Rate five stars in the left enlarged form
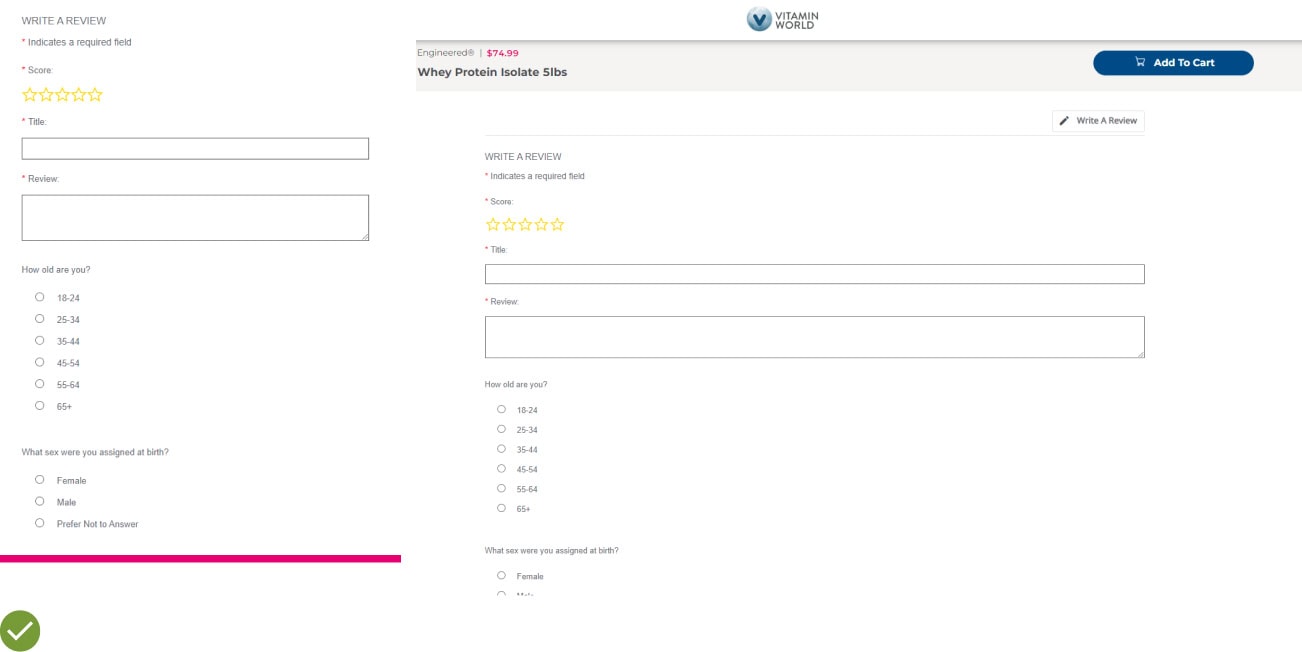Image resolution: width=1302 pixels, height=652 pixels. 96,95
